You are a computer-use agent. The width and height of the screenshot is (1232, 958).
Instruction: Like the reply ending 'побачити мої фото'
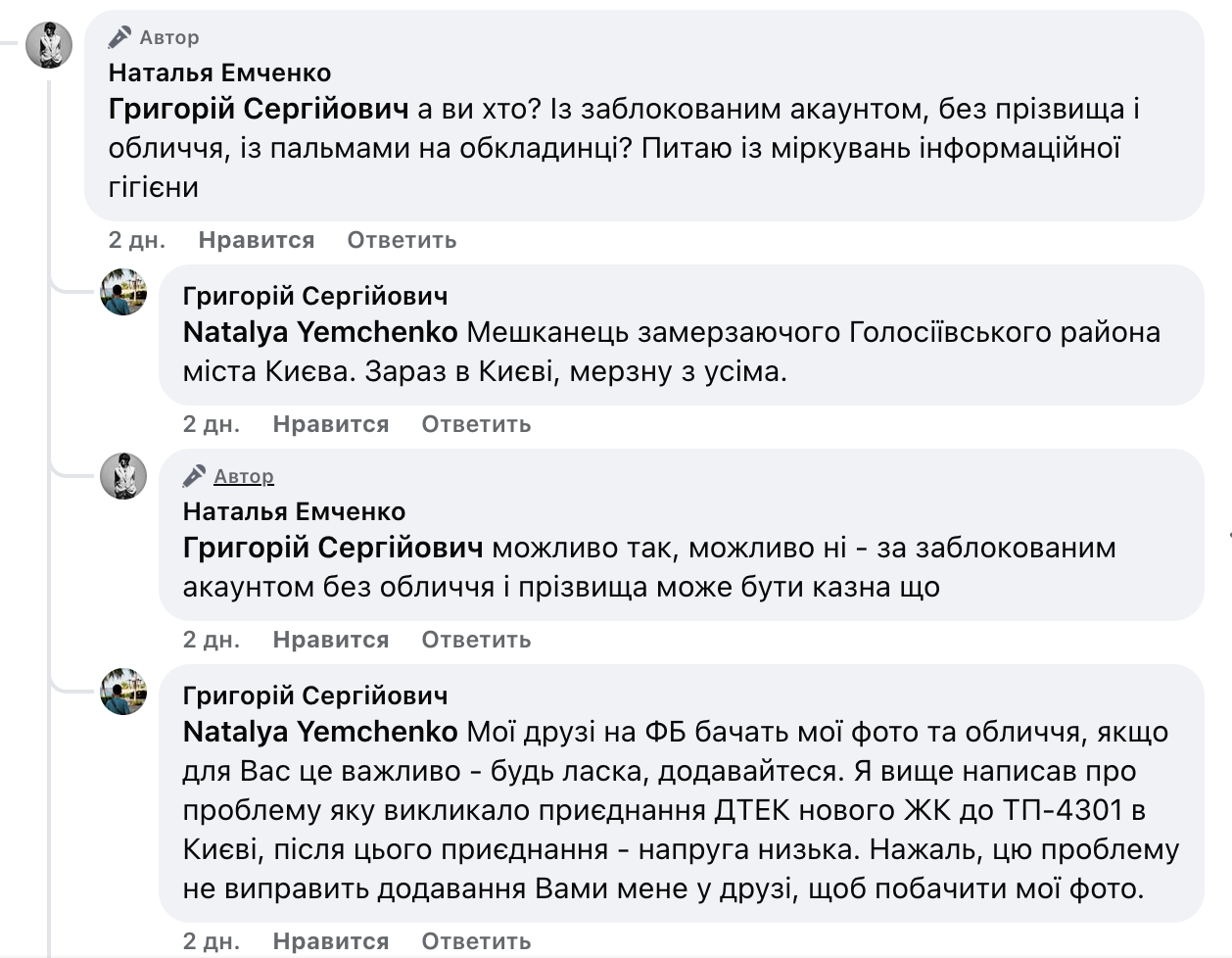[x=330, y=941]
